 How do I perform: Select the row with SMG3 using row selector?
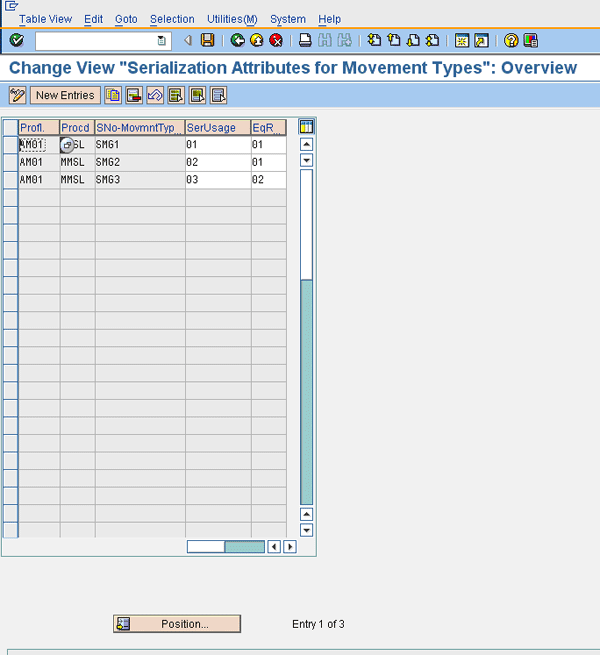tap(10, 179)
